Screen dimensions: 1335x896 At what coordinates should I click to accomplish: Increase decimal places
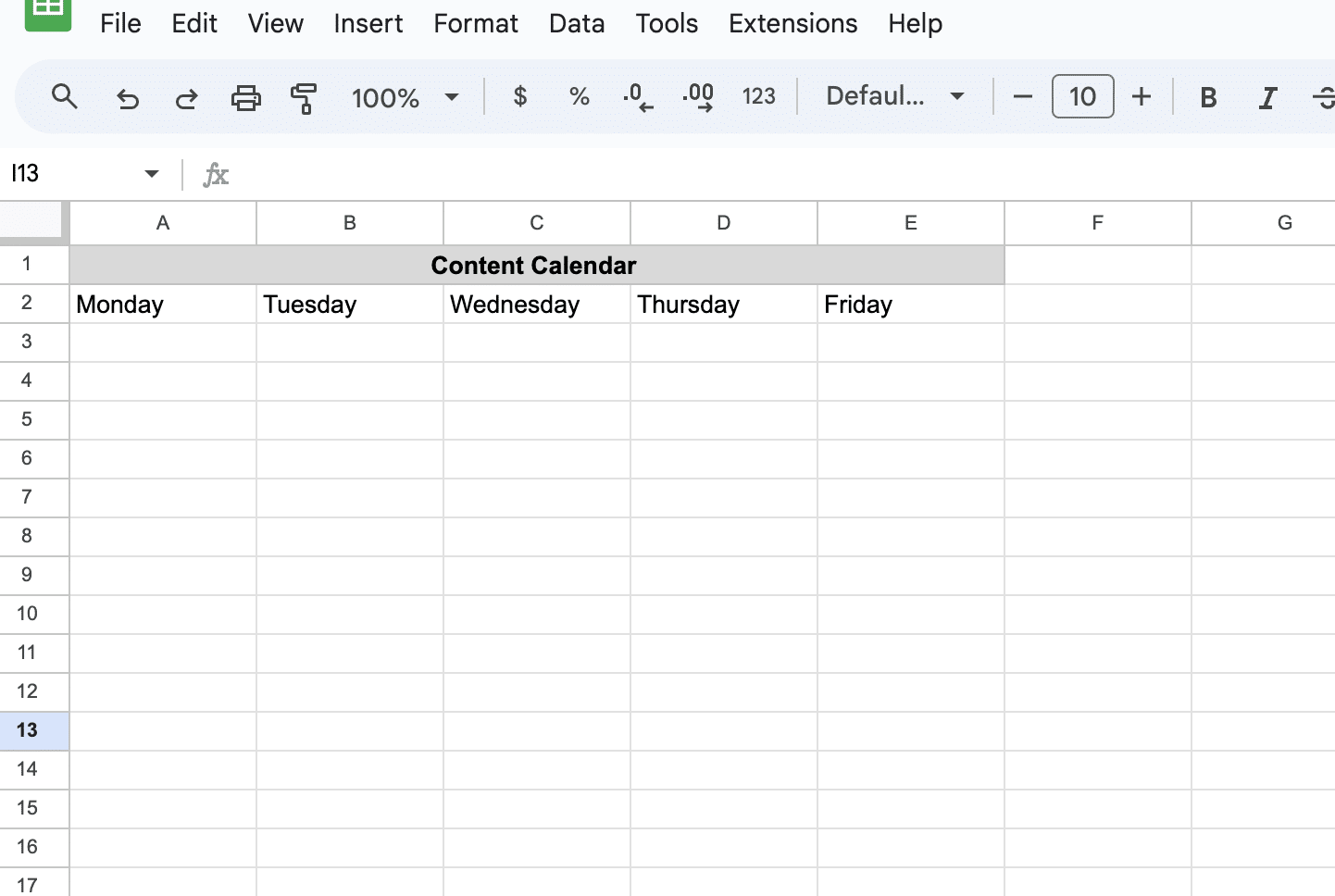(698, 96)
